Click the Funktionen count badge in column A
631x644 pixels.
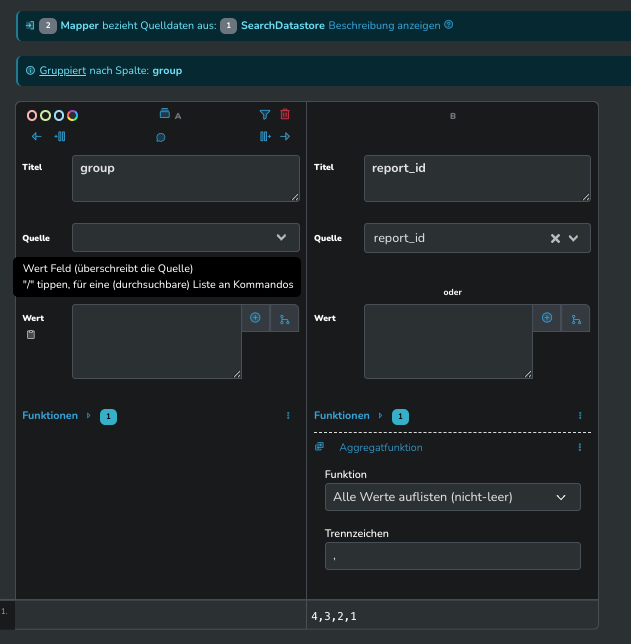[108, 416]
